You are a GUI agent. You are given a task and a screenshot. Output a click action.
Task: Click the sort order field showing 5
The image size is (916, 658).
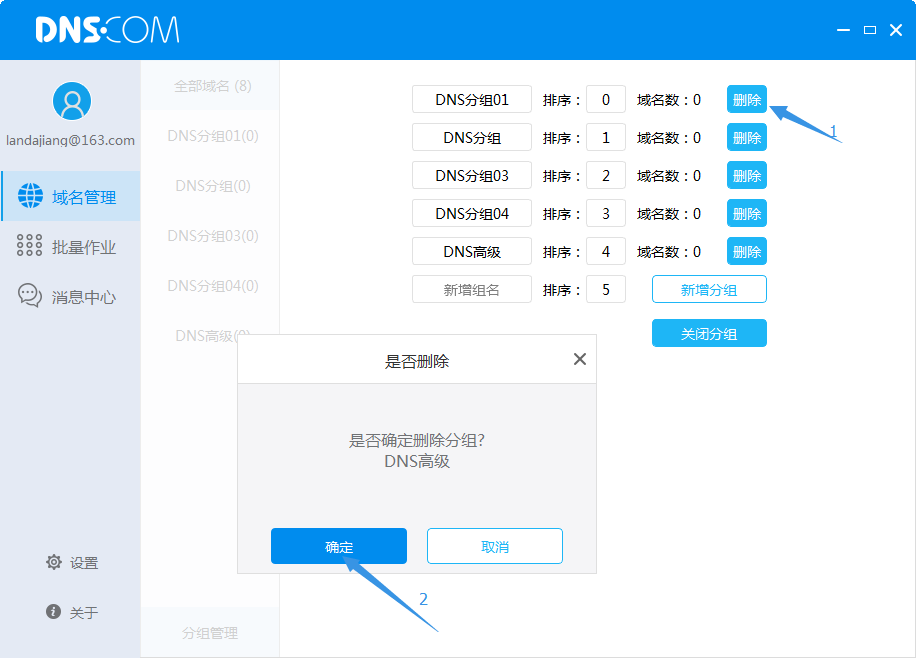click(x=606, y=290)
